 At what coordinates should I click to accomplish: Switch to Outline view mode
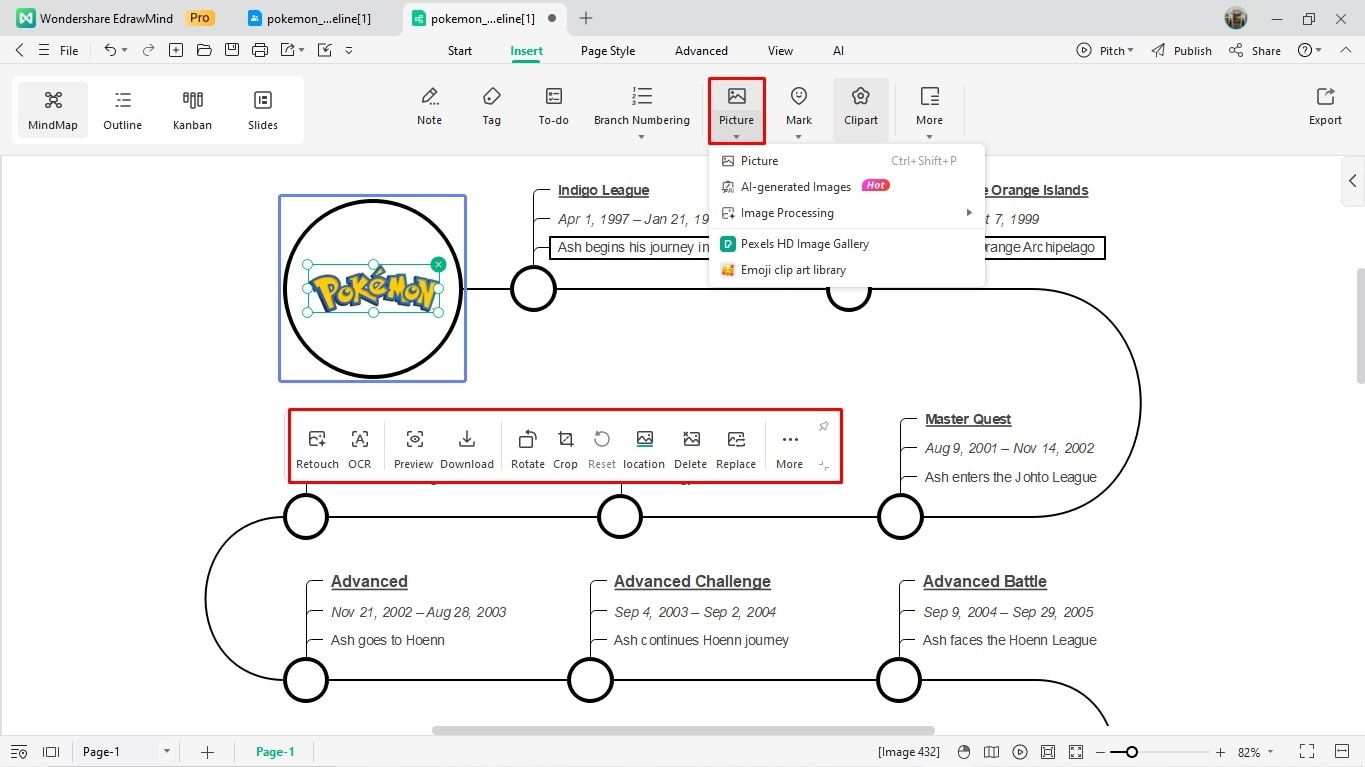pos(122,110)
